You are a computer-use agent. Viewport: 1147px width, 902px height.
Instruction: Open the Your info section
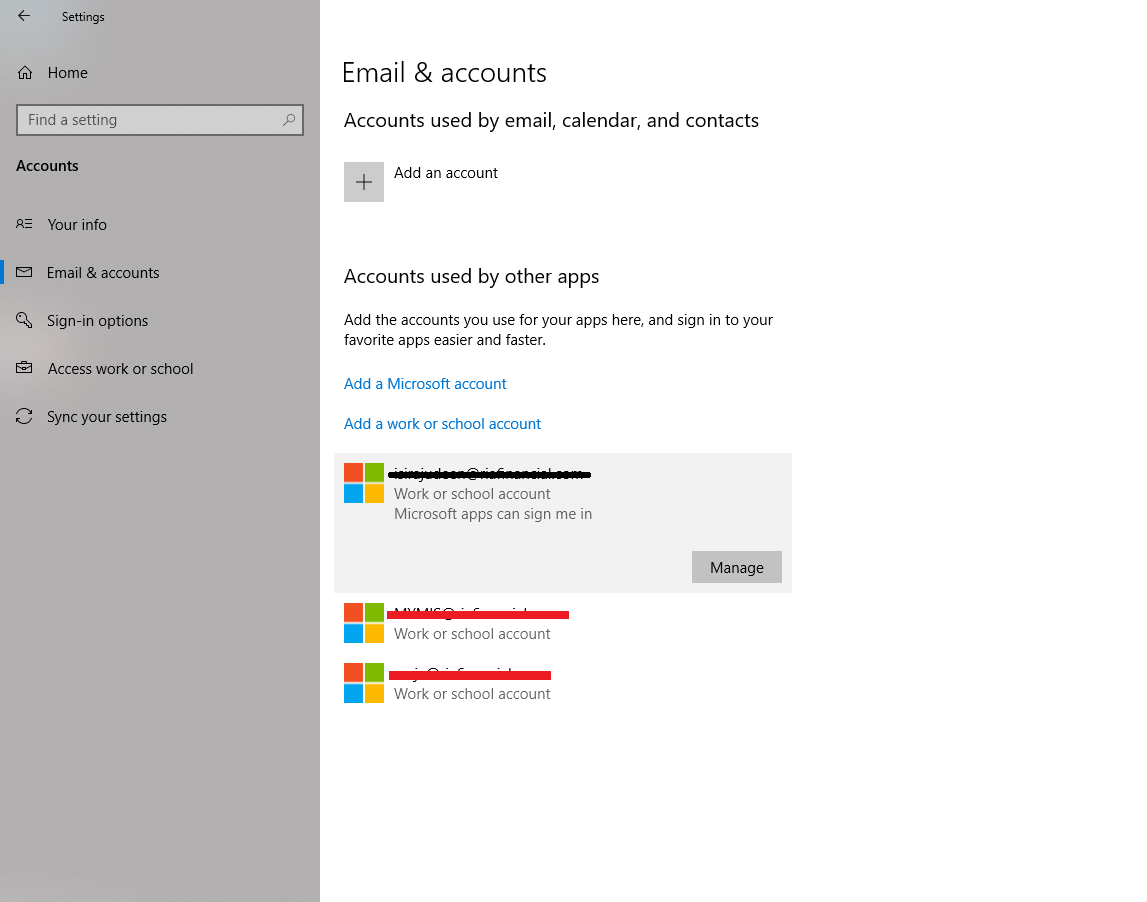point(77,225)
